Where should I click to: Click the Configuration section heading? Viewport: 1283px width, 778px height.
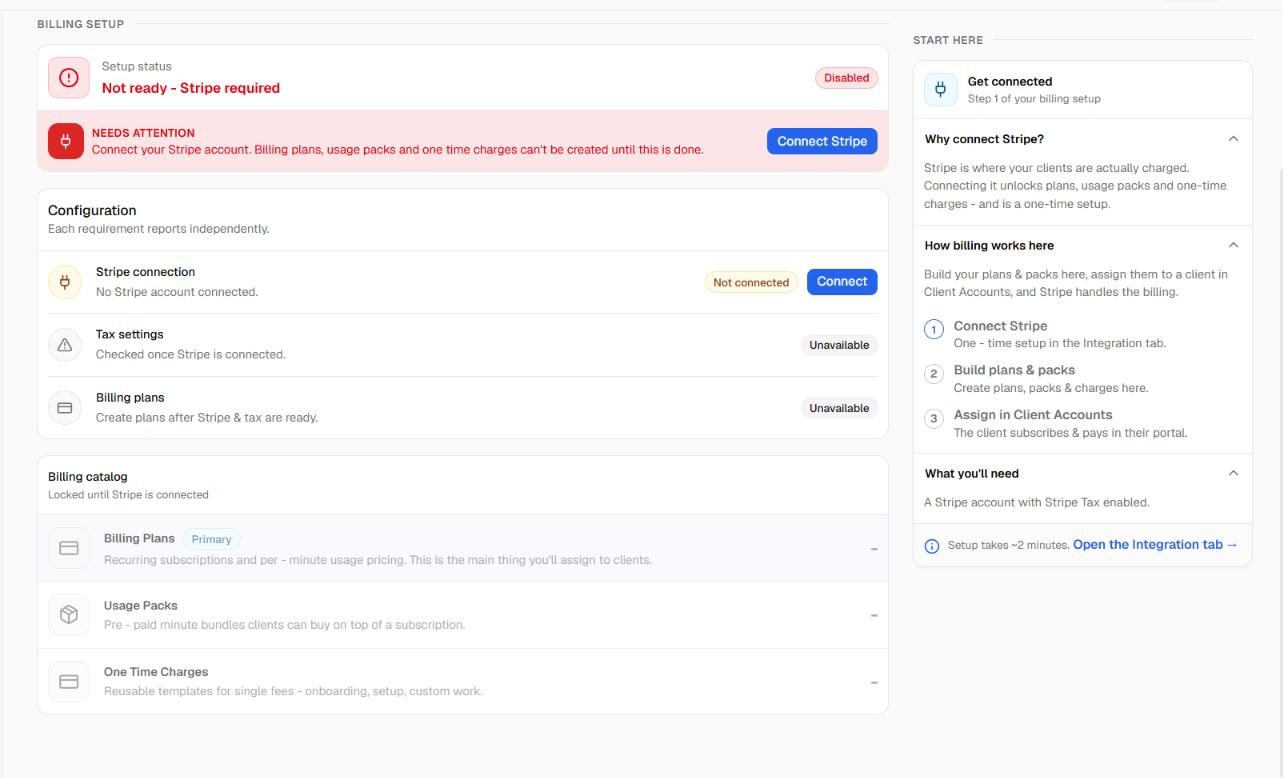(92, 210)
